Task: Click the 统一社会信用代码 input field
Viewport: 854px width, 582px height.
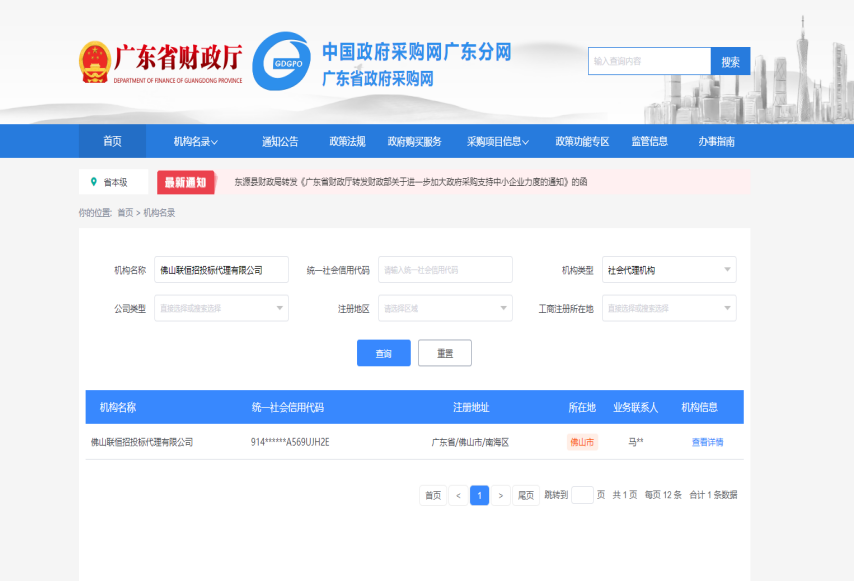Action: tap(445, 270)
